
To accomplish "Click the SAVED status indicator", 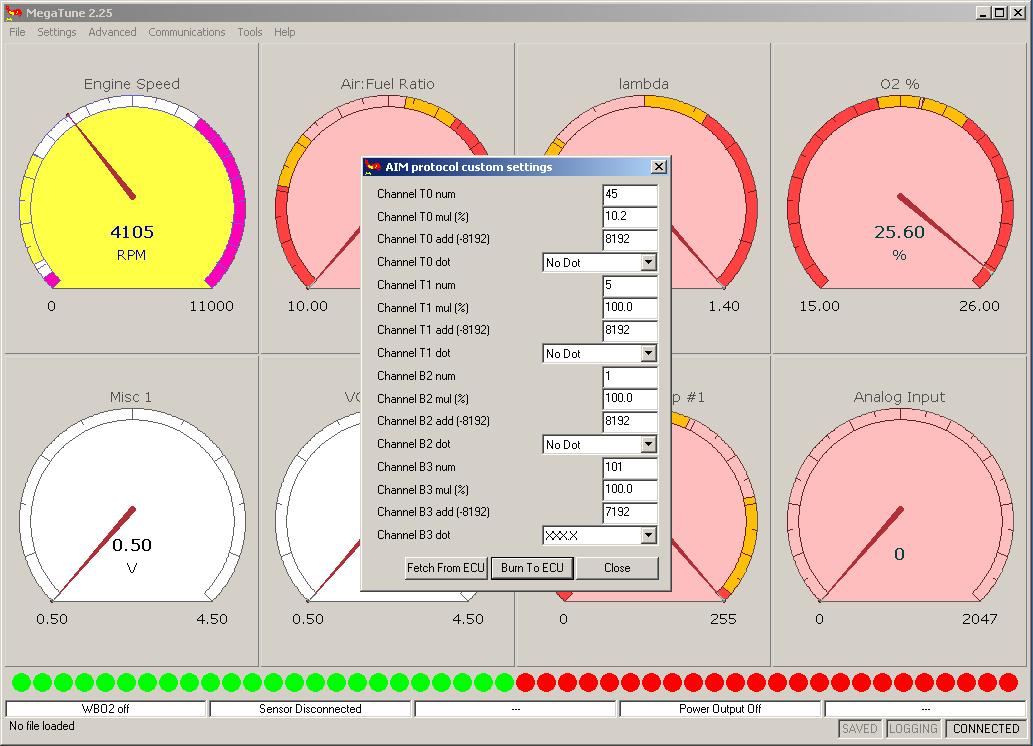I will pos(860,729).
